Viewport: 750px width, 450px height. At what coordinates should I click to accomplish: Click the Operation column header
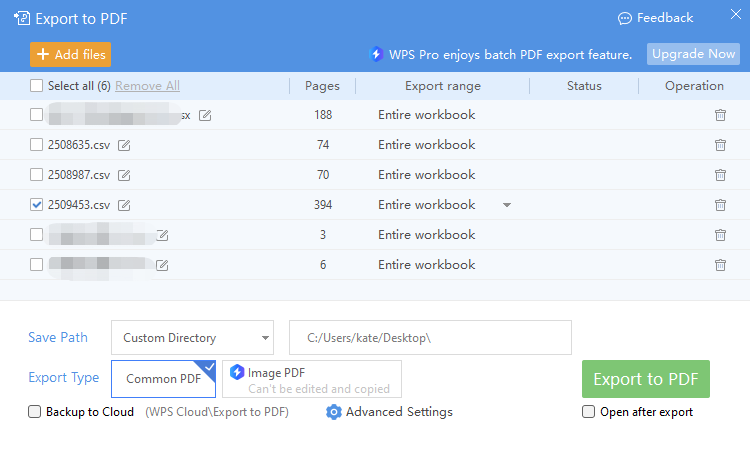pyautogui.click(x=694, y=86)
